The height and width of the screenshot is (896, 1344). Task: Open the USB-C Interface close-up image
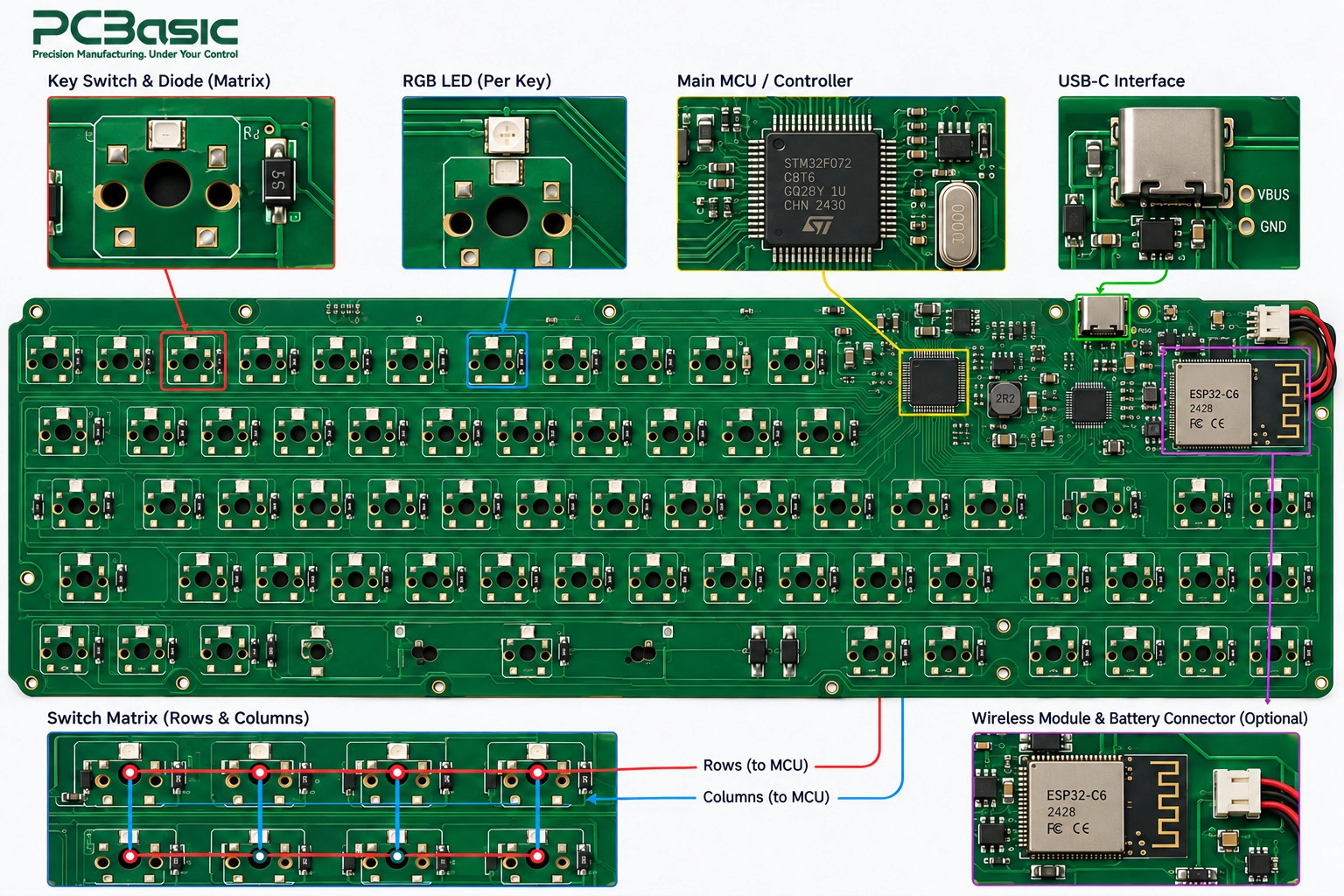1179,183
